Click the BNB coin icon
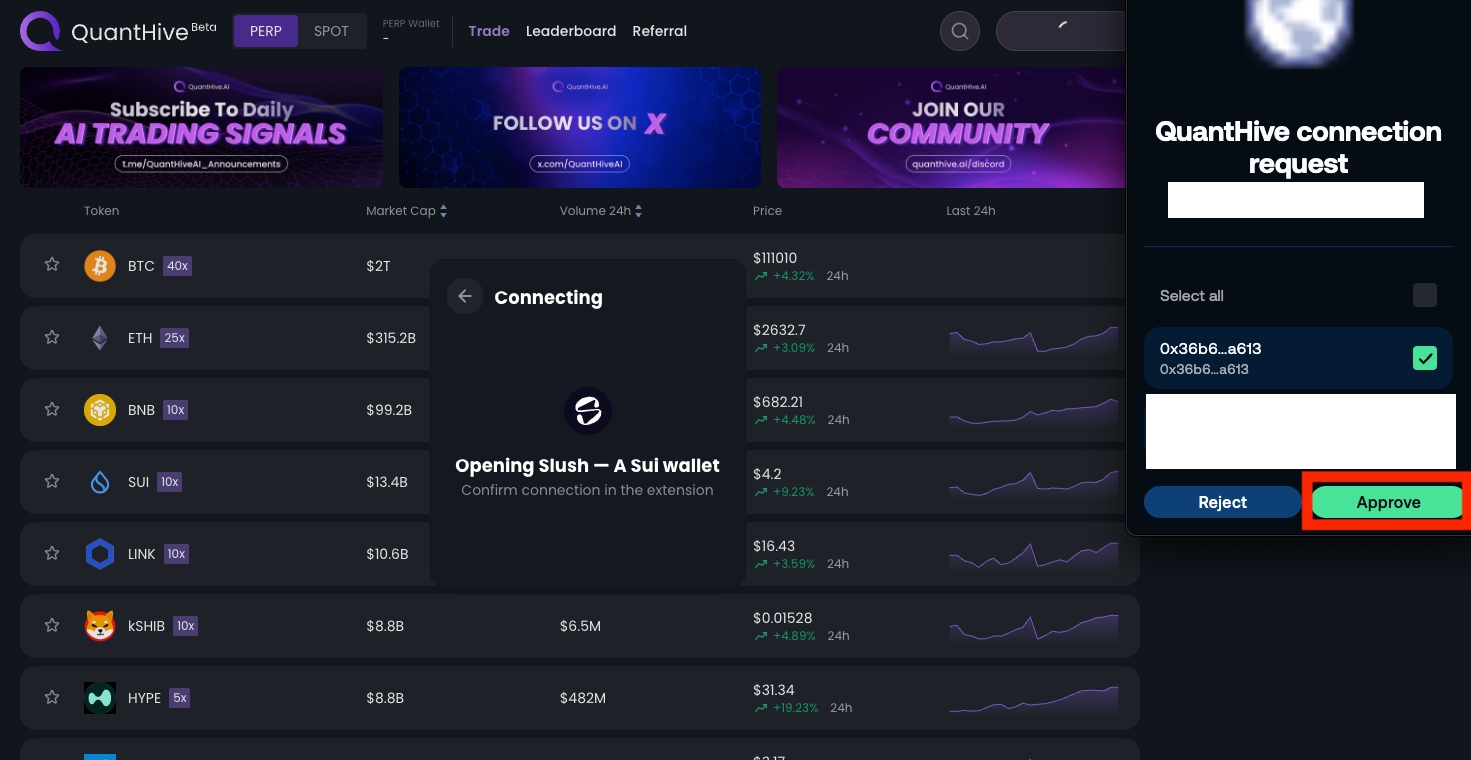Screen dimensions: 1471x760 100,410
